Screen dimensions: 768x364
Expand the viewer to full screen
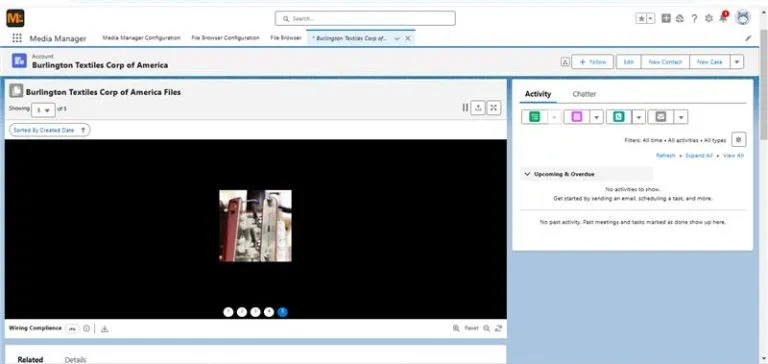coord(494,108)
